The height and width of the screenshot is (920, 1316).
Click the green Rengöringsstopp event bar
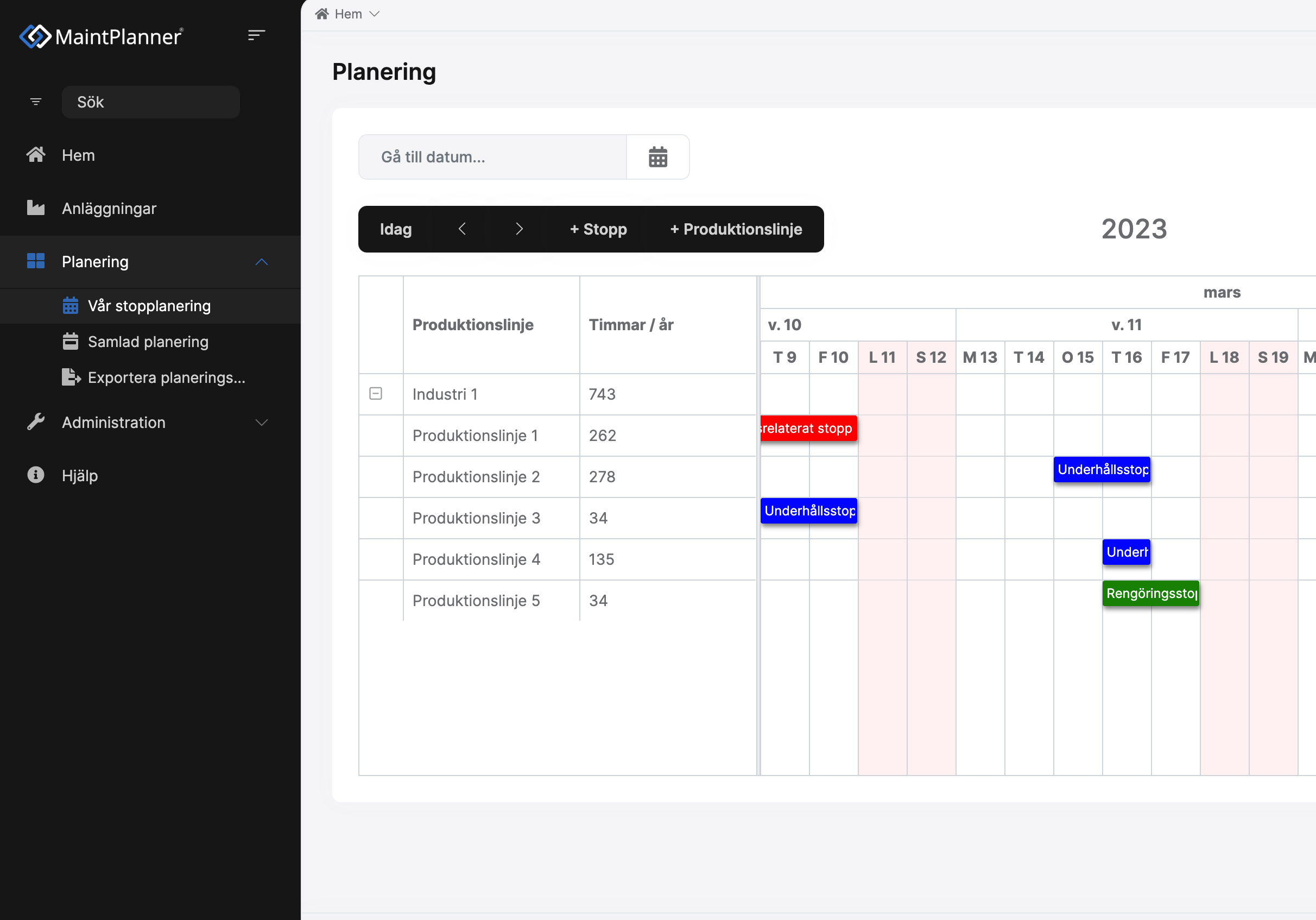click(1150, 593)
